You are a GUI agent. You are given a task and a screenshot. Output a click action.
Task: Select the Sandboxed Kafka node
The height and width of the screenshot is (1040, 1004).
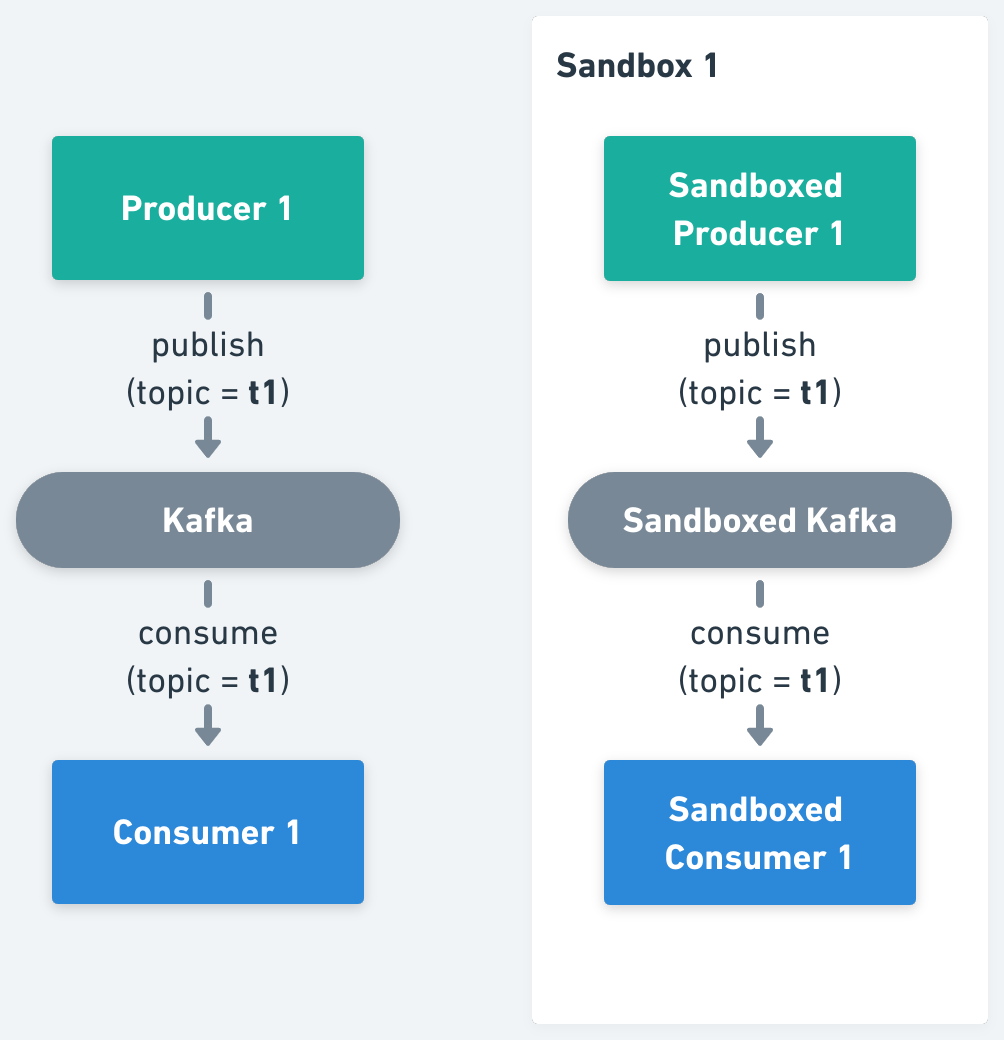click(x=759, y=520)
